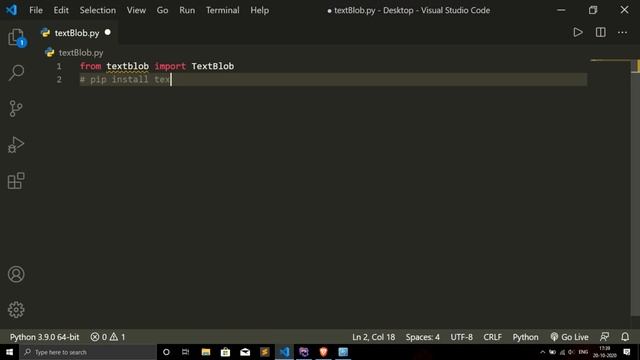Open the Manage gear icon
Screen dimensions: 640x360
(16, 310)
